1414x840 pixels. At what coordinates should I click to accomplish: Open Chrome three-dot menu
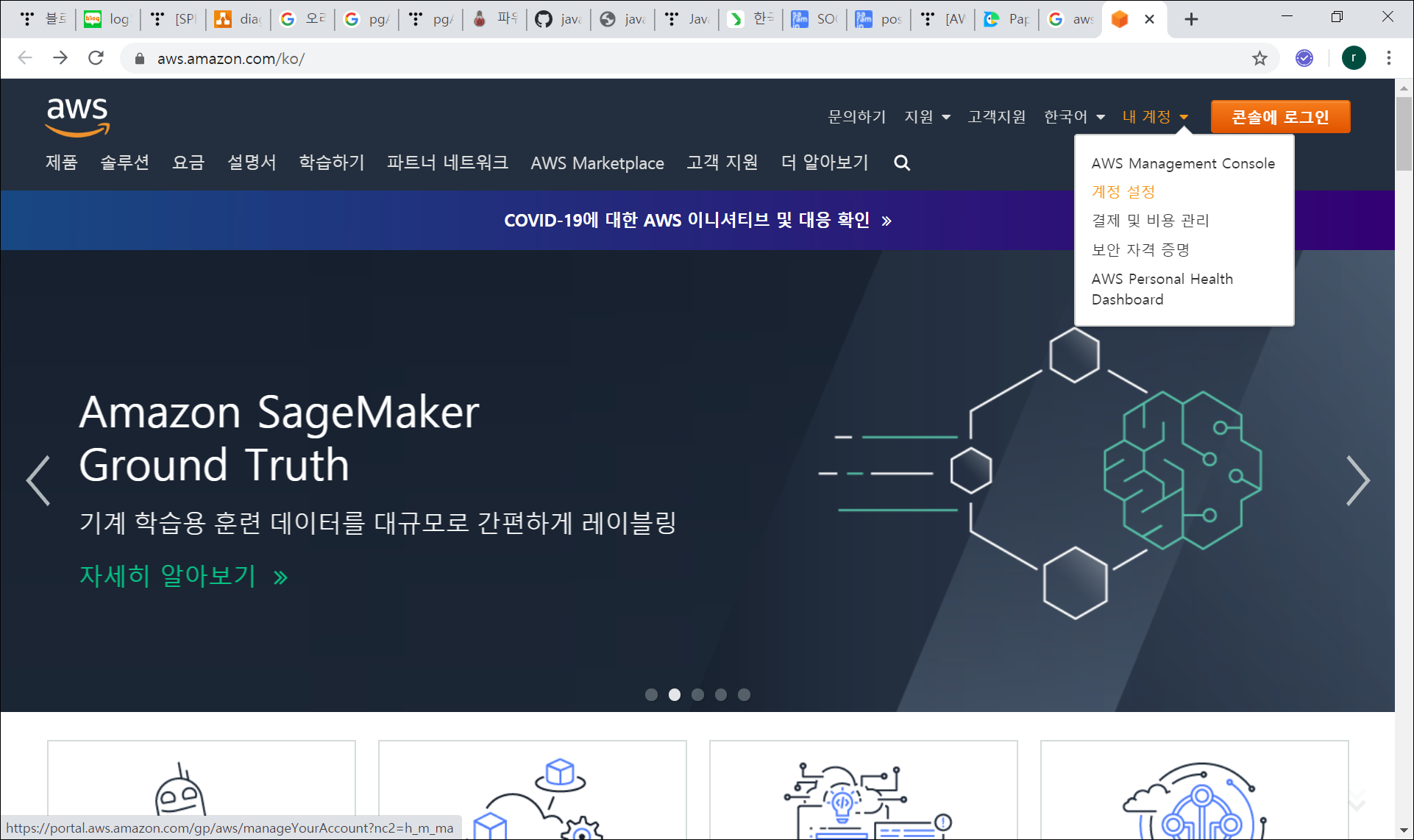1389,58
